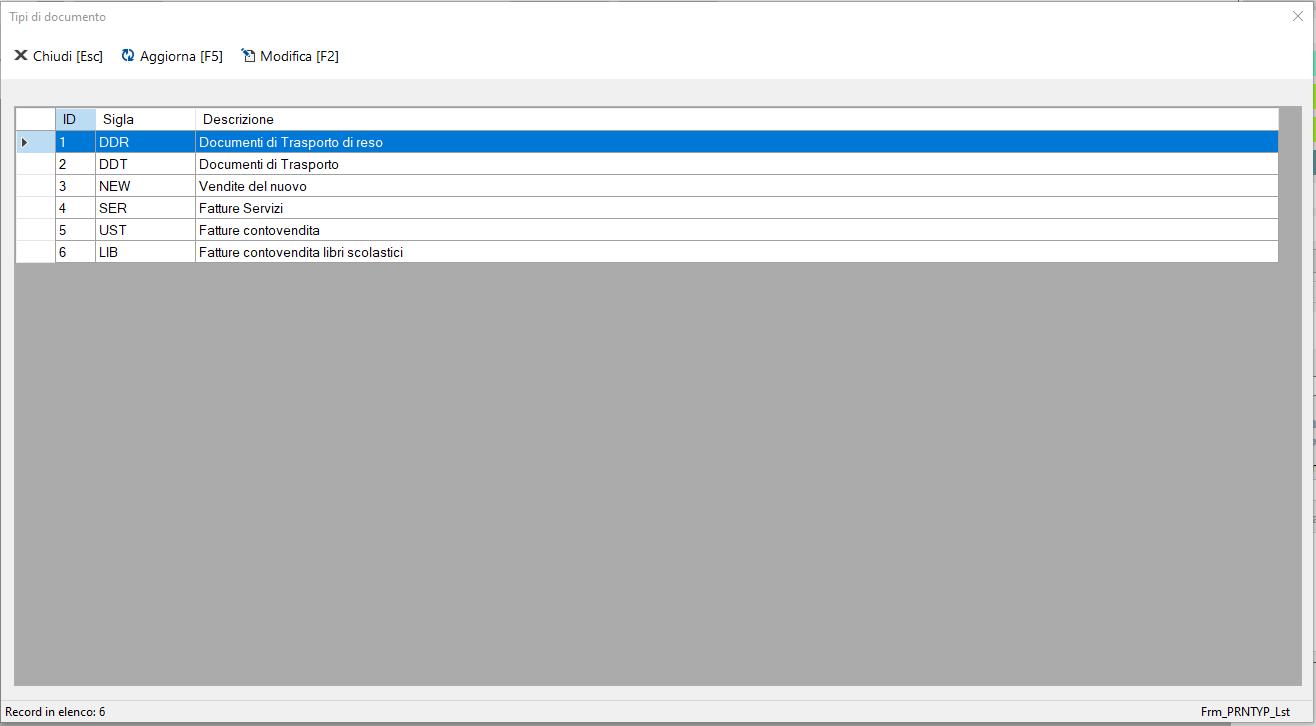Viewport: 1316px width, 726px height.
Task: Select the DDT sigla cell
Action: pos(145,164)
